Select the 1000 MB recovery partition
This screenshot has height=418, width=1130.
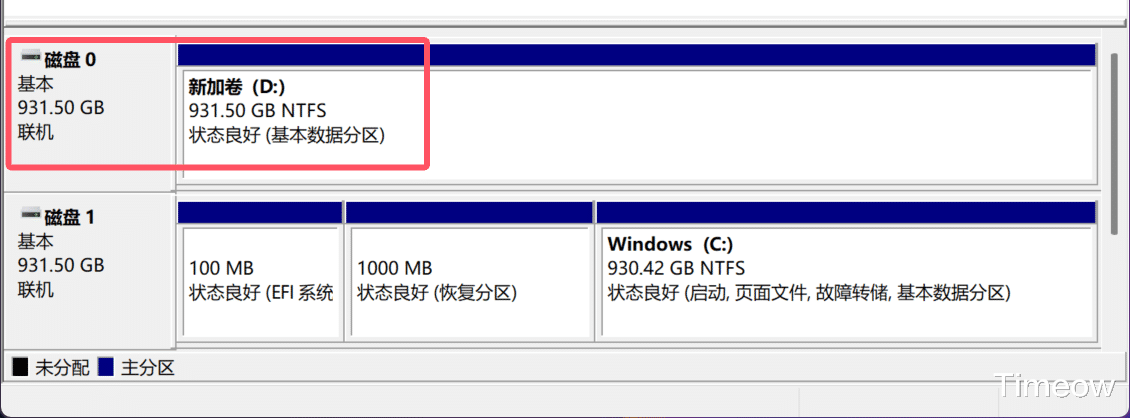pos(468,280)
